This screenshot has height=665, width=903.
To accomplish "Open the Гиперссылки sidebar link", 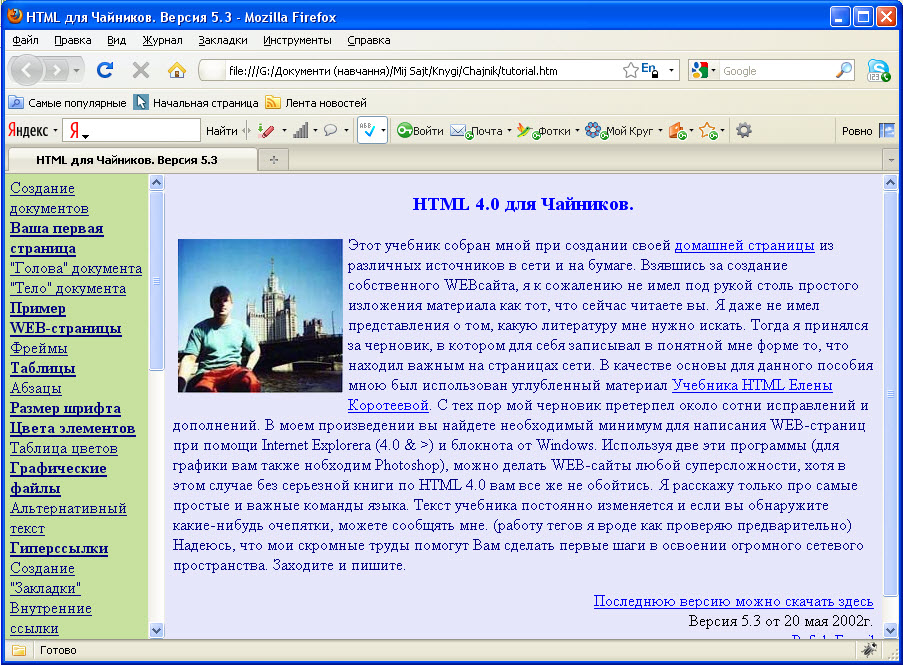I will (59, 548).
